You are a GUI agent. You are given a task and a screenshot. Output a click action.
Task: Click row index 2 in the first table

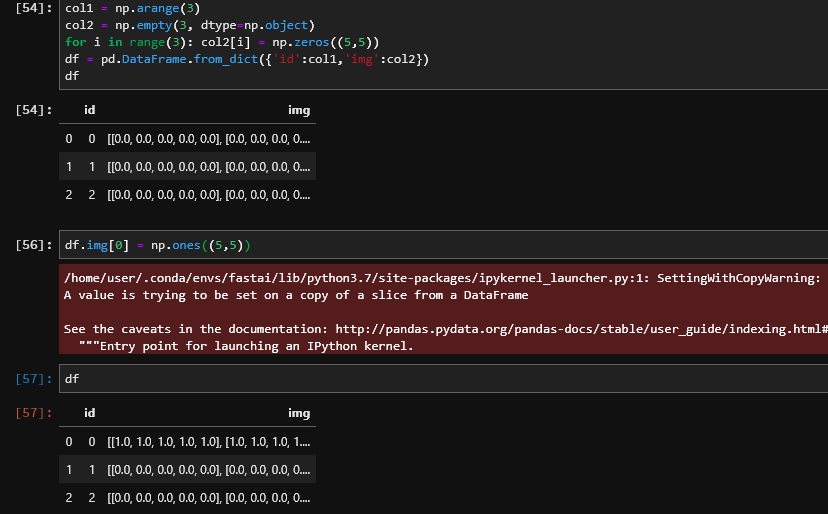tap(69, 194)
